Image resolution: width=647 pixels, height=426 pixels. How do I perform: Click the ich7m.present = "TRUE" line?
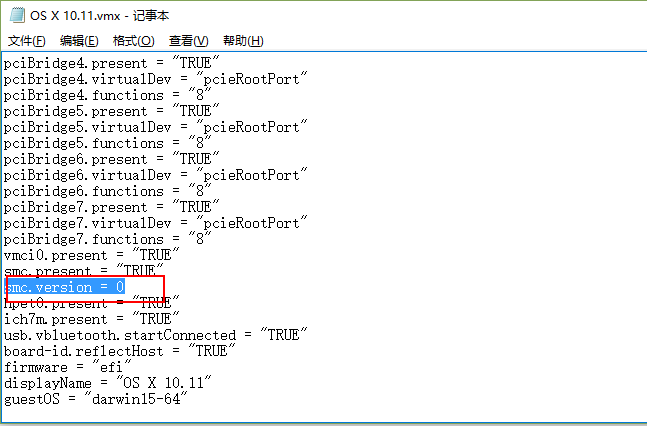(x=92, y=319)
